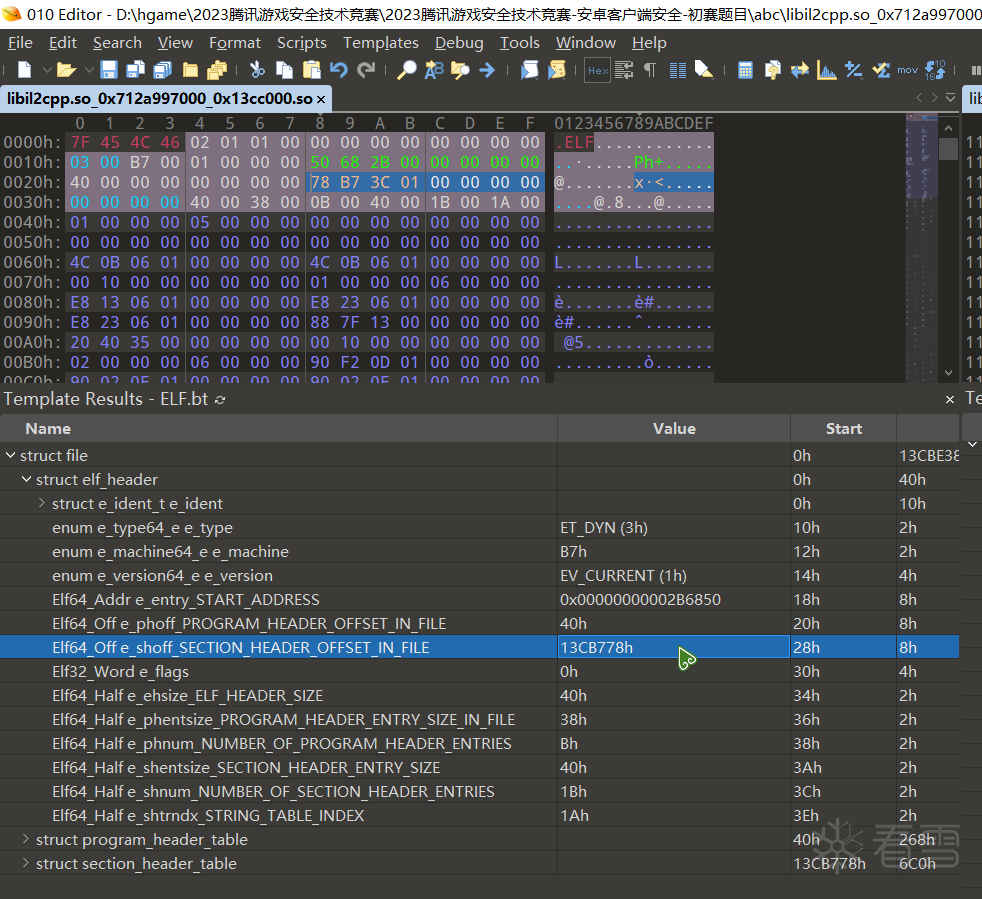Toggle the Hex edit mode button
This screenshot has width=982, height=899.
[x=597, y=70]
